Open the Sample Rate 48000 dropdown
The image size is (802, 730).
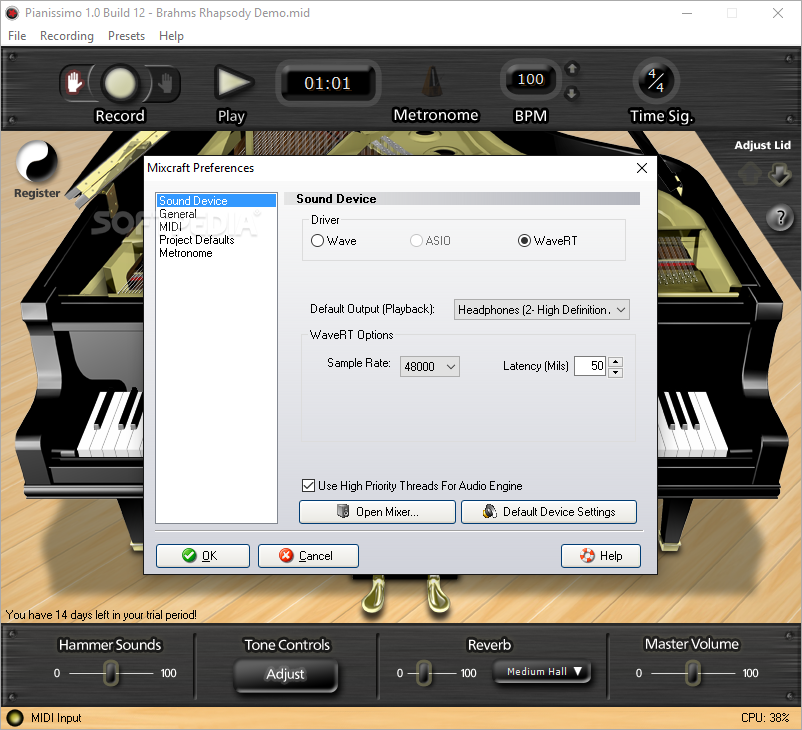click(x=430, y=367)
